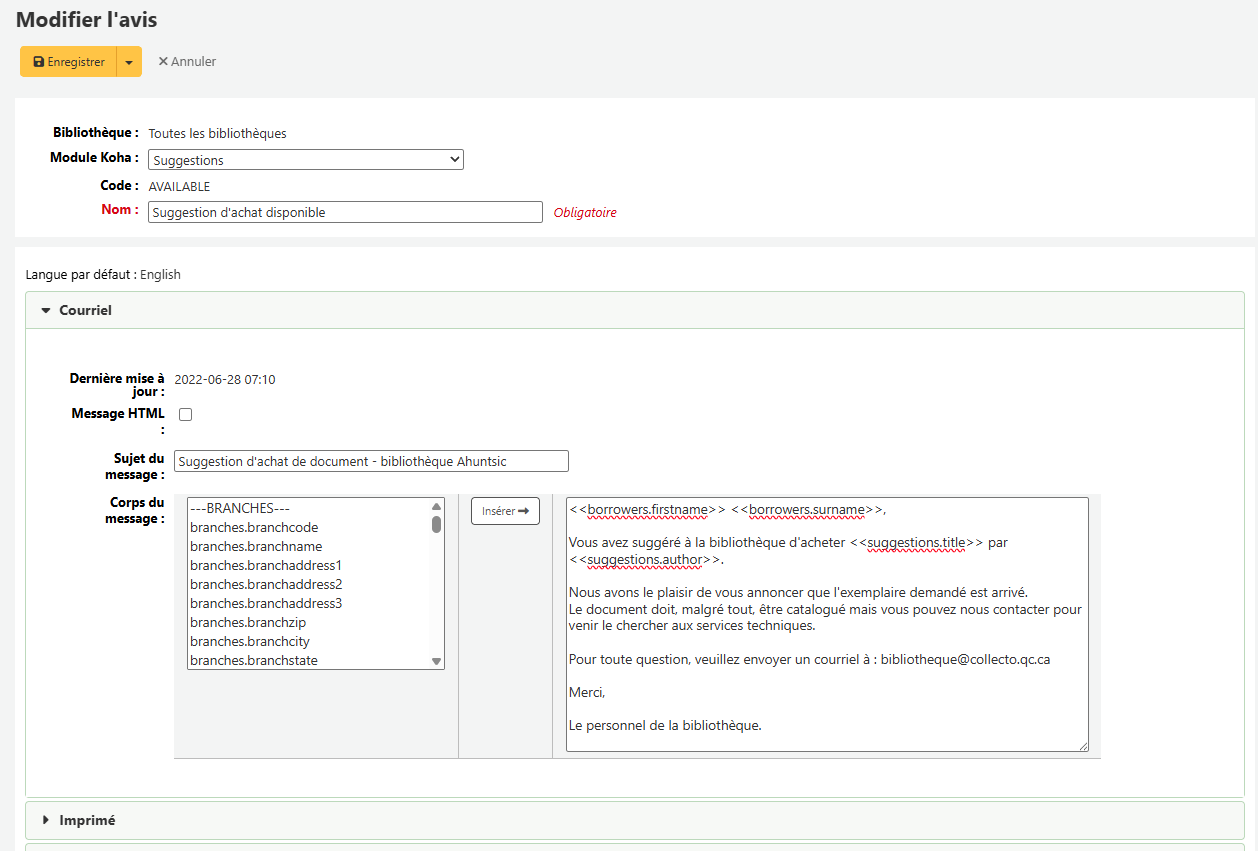Click the date 2022-06-28 07:10
Image resolution: width=1258 pixels, height=851 pixels.
pos(225,379)
